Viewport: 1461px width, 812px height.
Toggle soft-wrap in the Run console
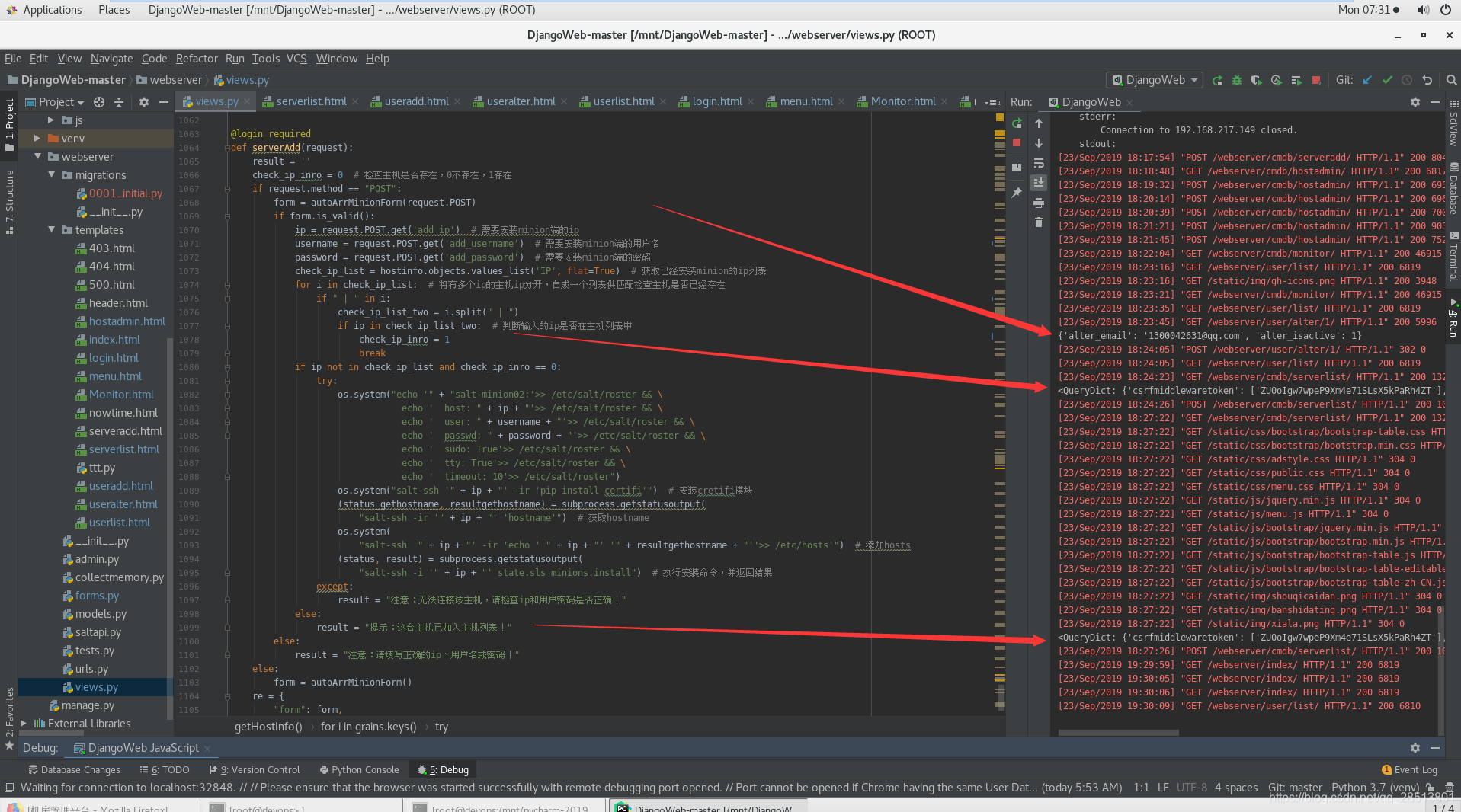(1038, 163)
